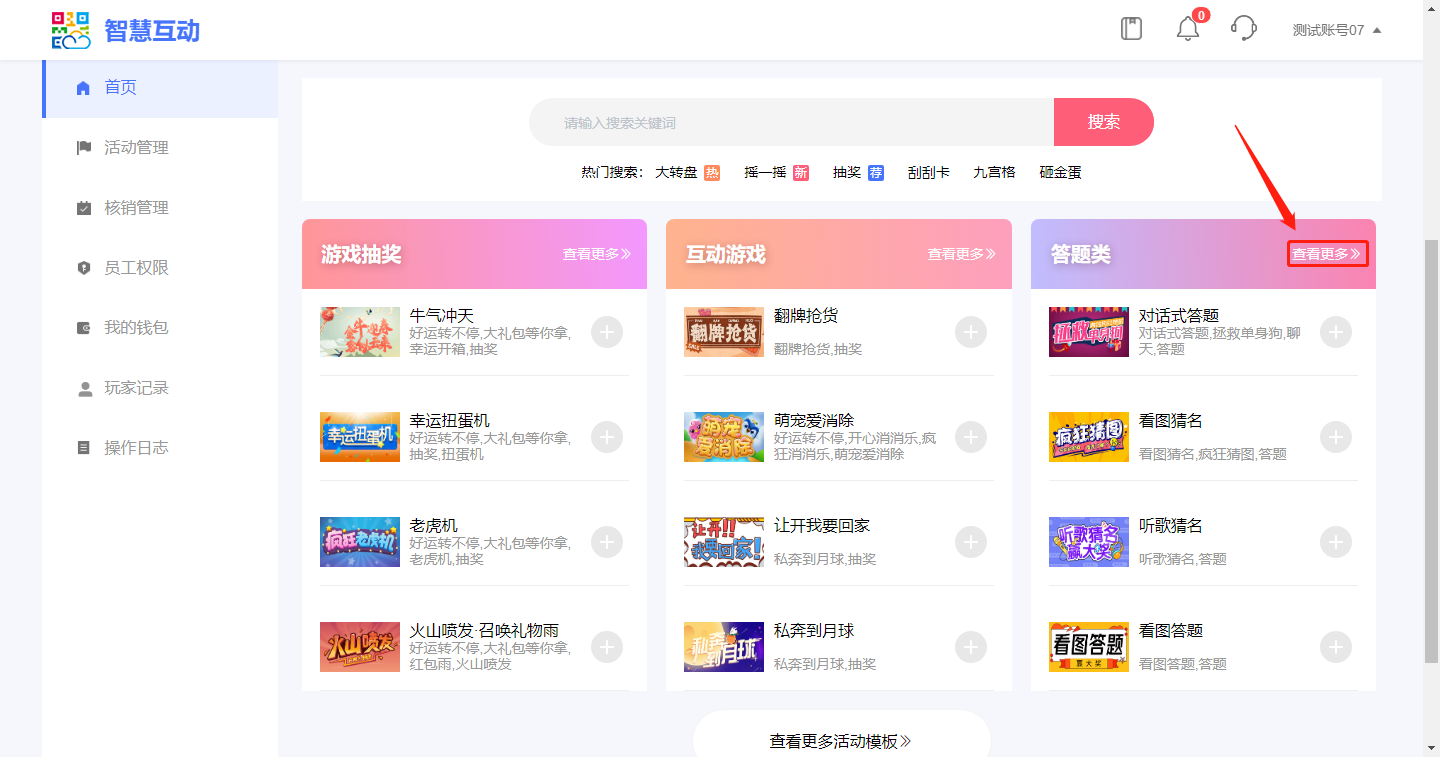
Task: Click the help manual book icon
Action: [1131, 28]
